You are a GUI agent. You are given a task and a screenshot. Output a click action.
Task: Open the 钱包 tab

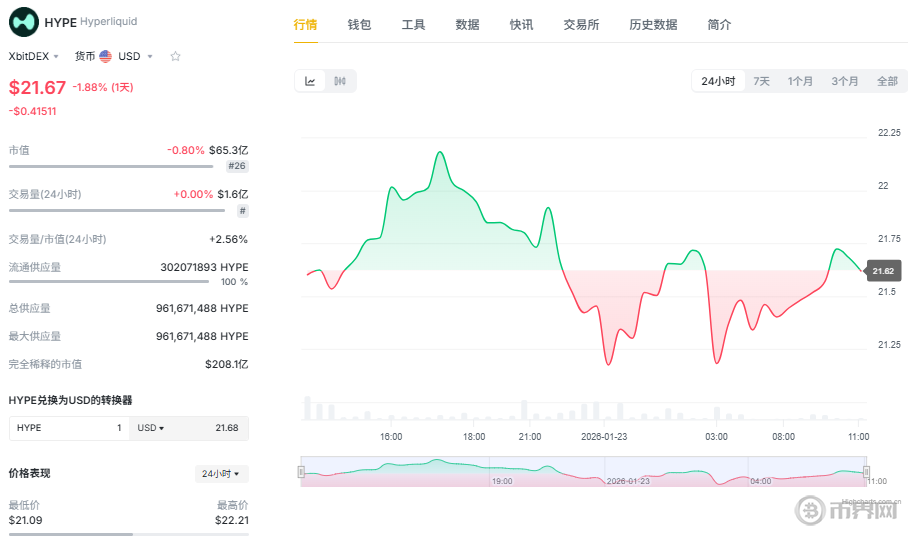coord(359,25)
